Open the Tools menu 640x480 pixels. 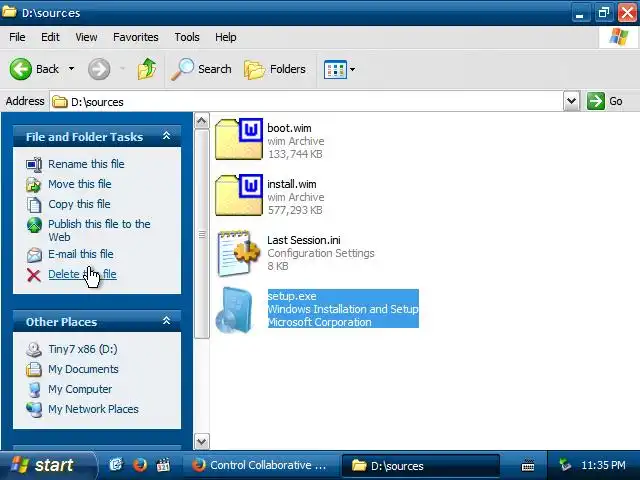(187, 37)
